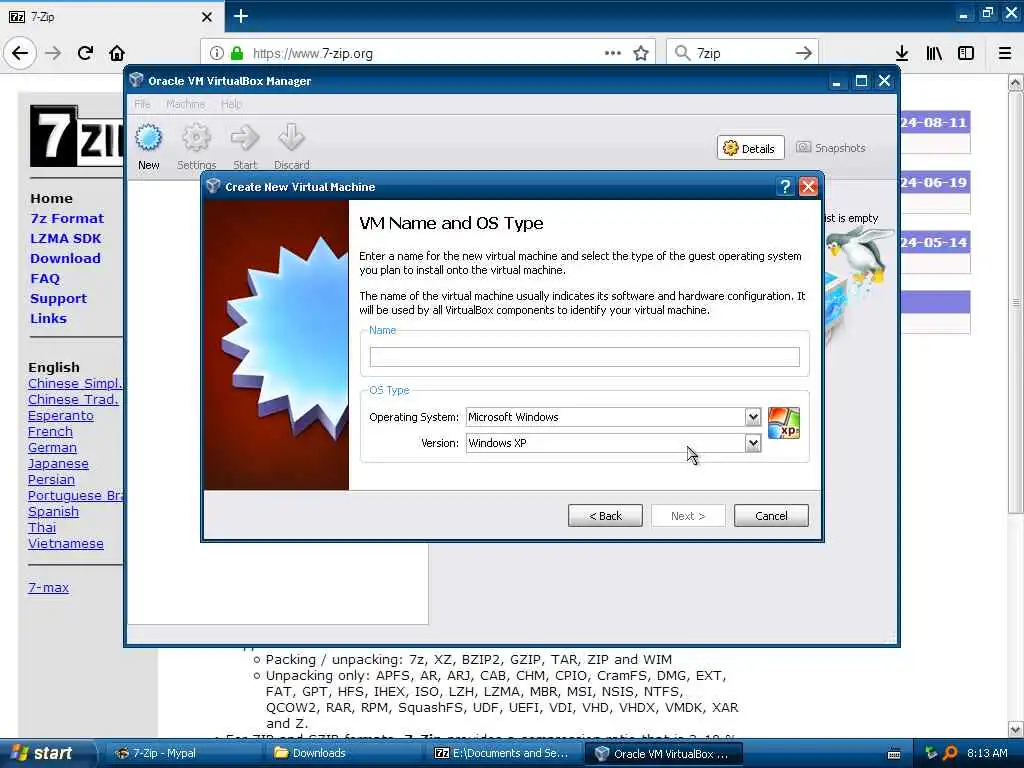Click the browser address bar URL
Viewport: 1024px width, 768px height.
tap(313, 54)
